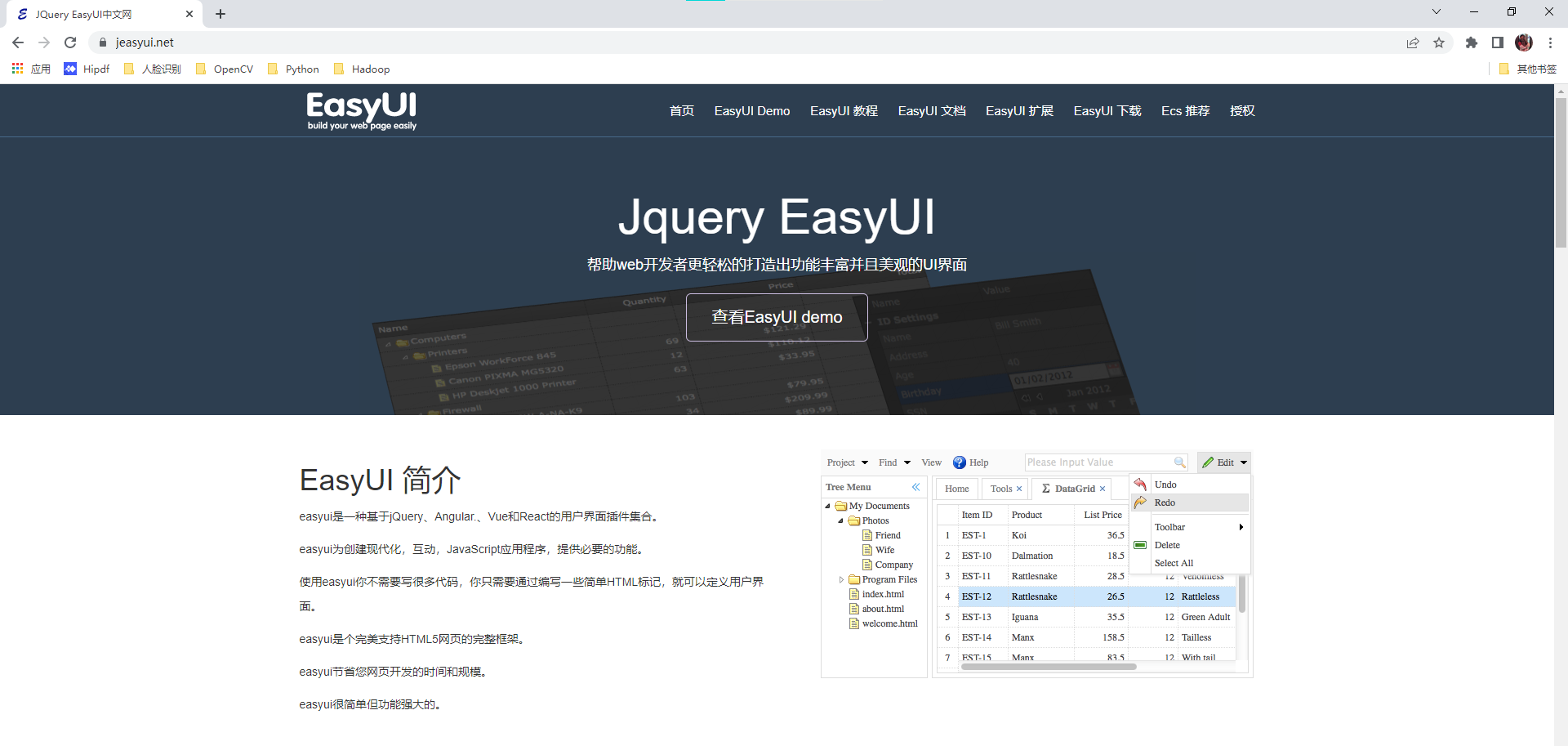The width and height of the screenshot is (1568, 746).
Task: Click the Jquery EasyUI hero title
Action: (x=777, y=217)
